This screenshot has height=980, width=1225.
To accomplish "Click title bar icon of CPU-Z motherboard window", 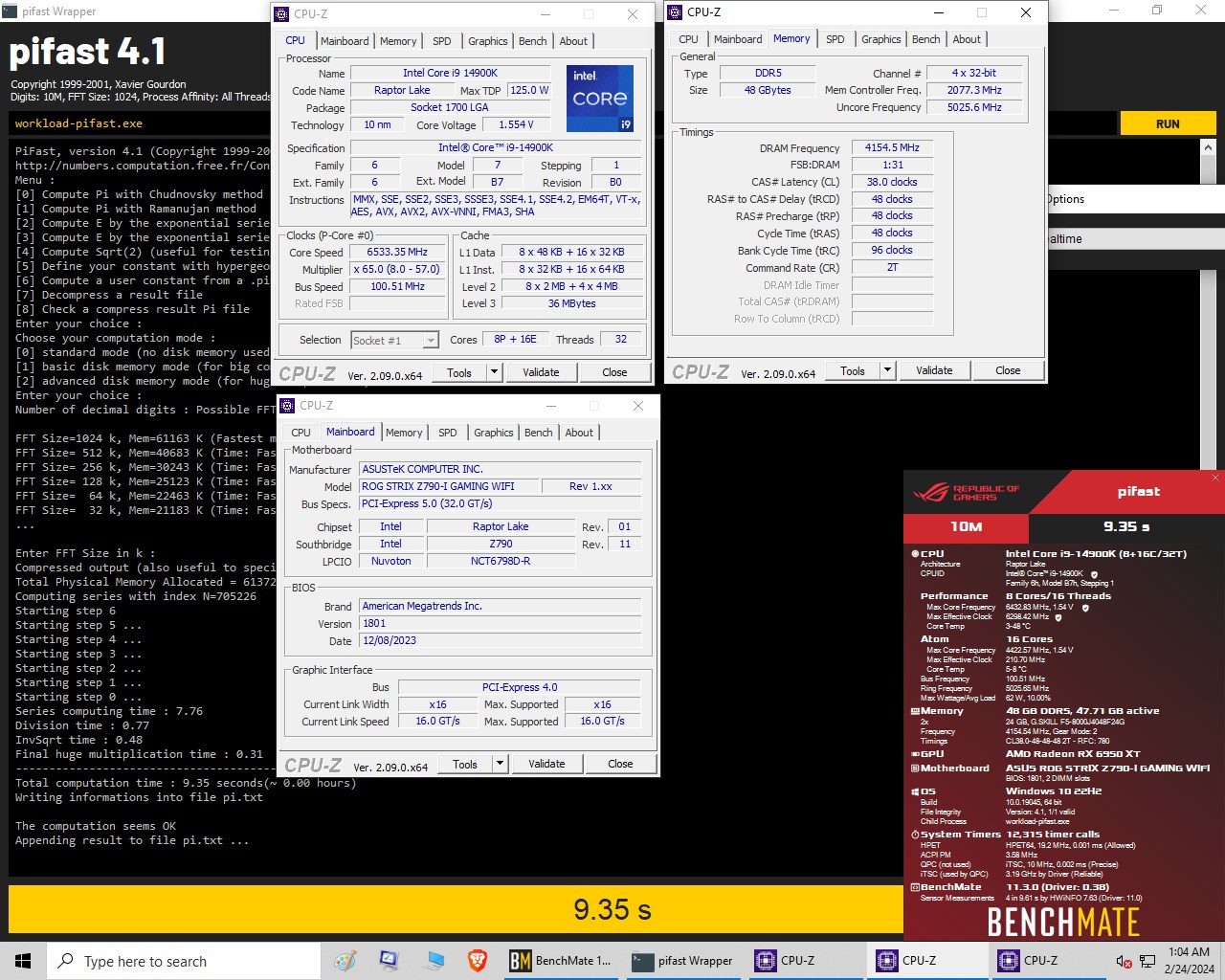I will point(287,406).
